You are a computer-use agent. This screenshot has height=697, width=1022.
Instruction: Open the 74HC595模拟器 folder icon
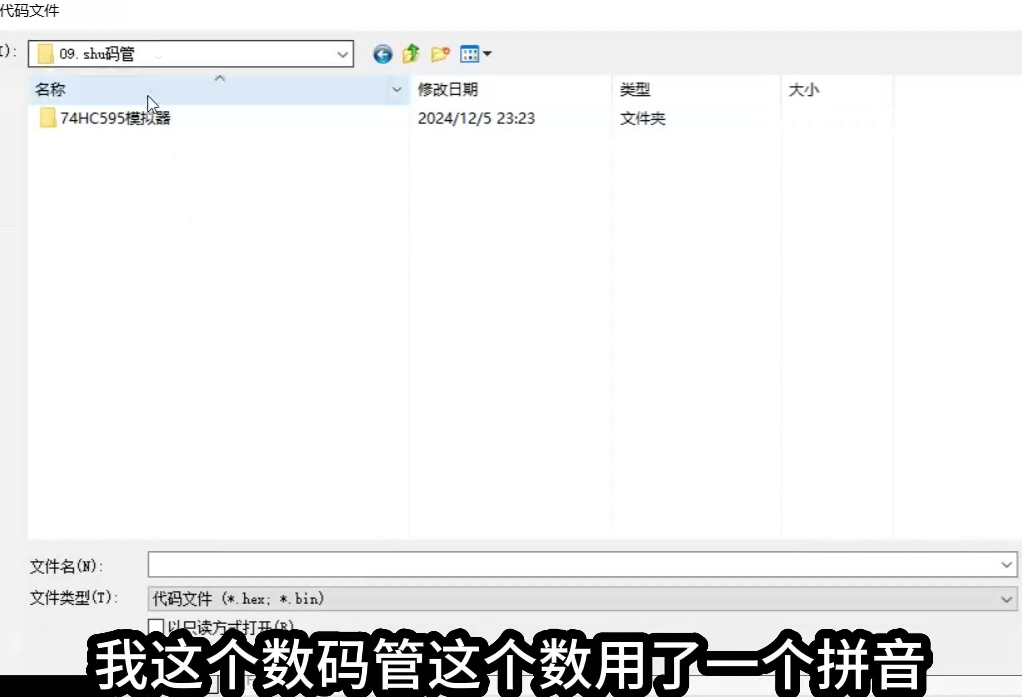pos(47,118)
